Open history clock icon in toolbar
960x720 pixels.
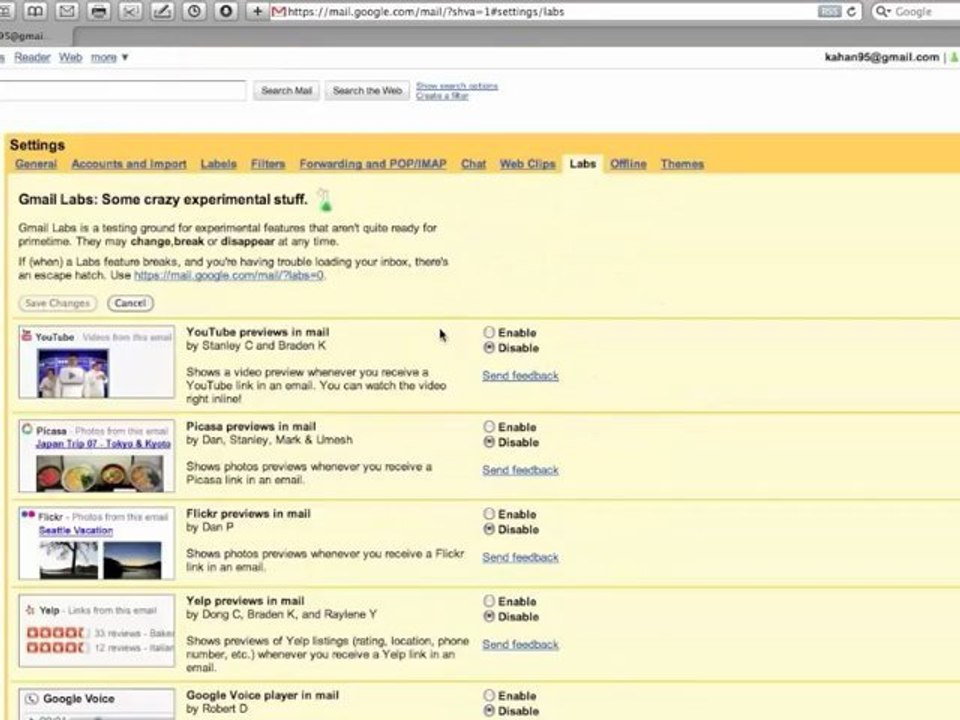point(194,11)
